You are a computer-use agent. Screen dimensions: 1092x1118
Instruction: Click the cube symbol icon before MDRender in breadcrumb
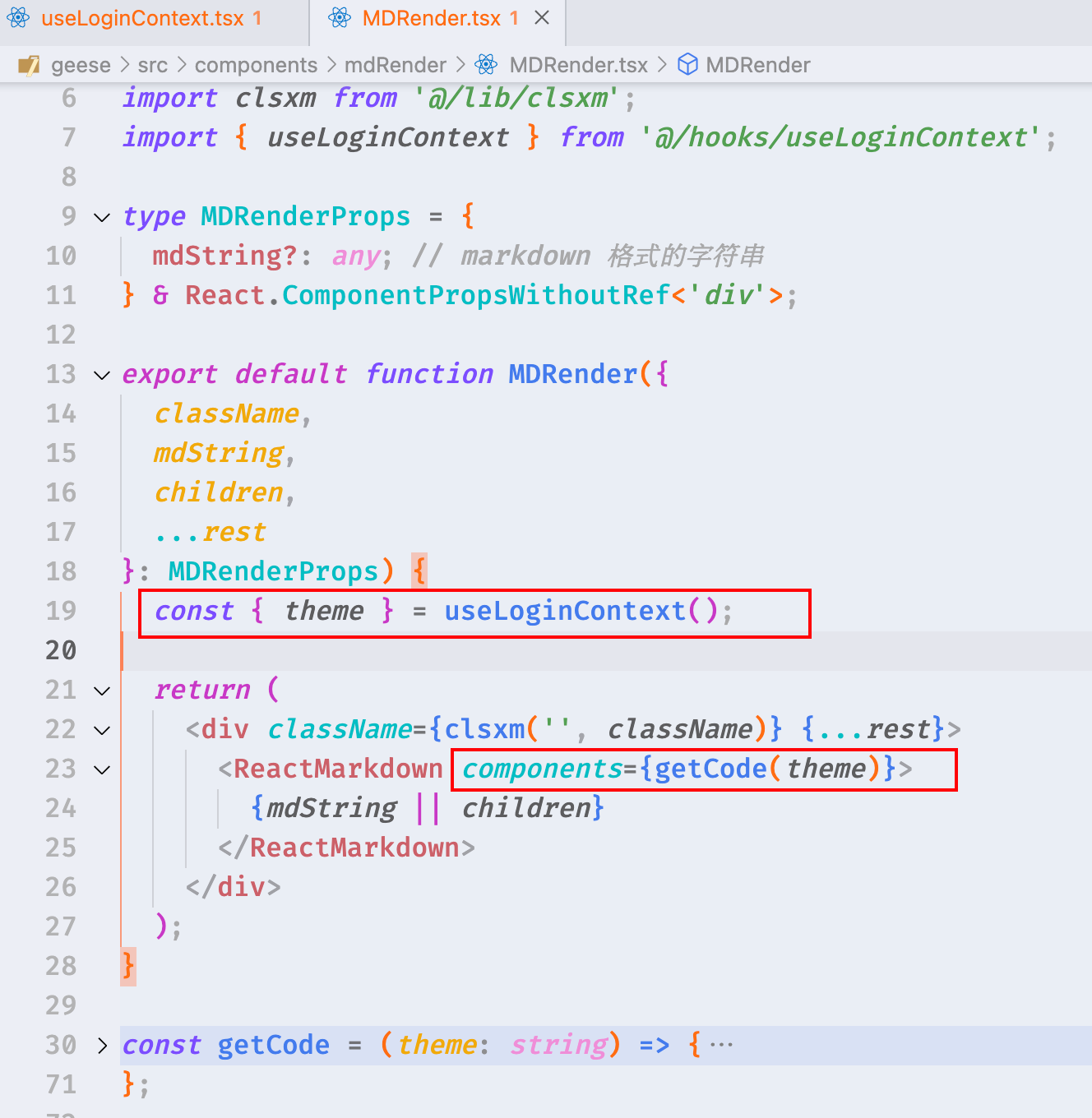click(687, 65)
